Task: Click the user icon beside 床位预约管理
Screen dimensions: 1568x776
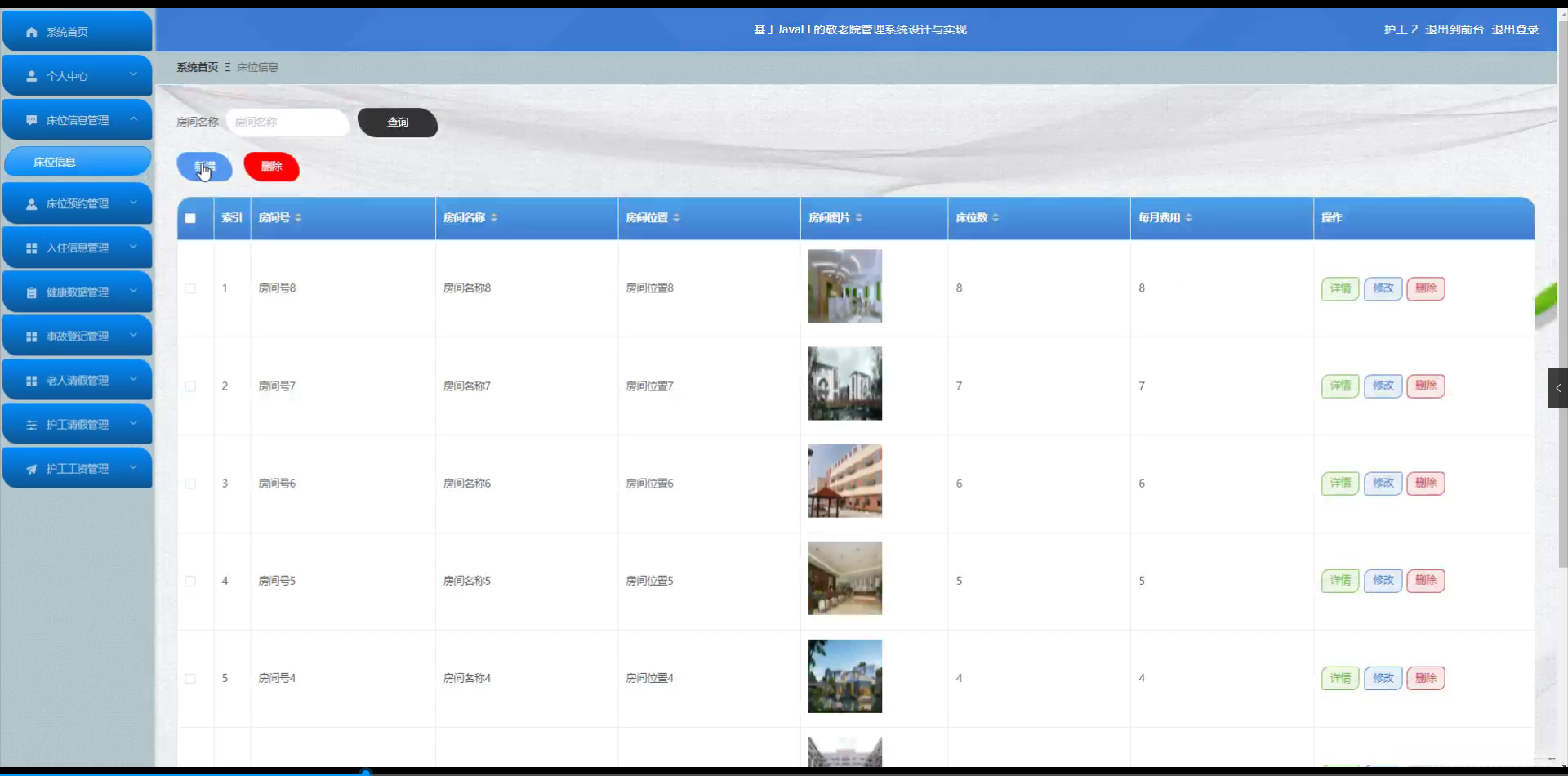Action: (32, 203)
